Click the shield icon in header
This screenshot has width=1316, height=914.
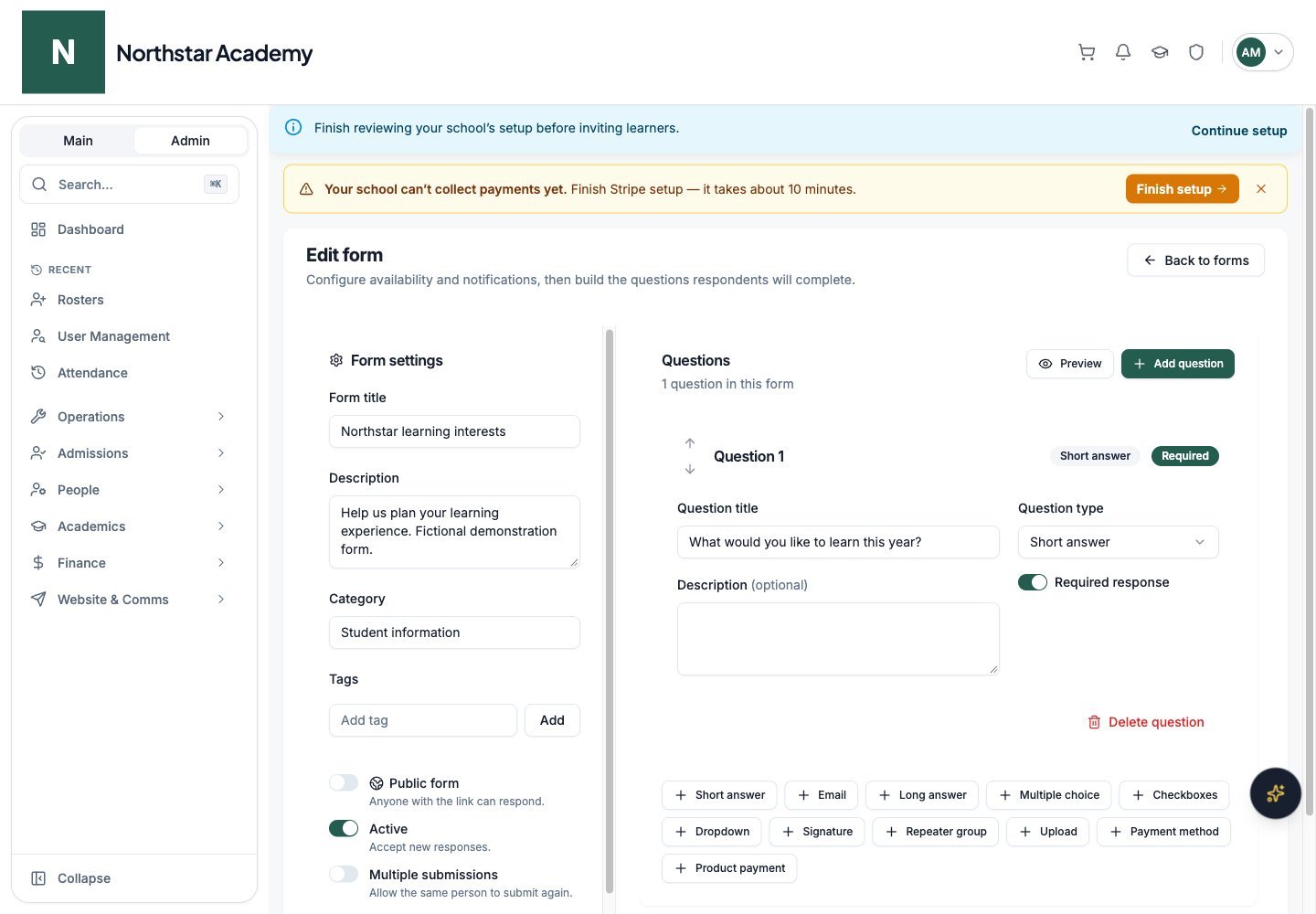click(x=1196, y=52)
